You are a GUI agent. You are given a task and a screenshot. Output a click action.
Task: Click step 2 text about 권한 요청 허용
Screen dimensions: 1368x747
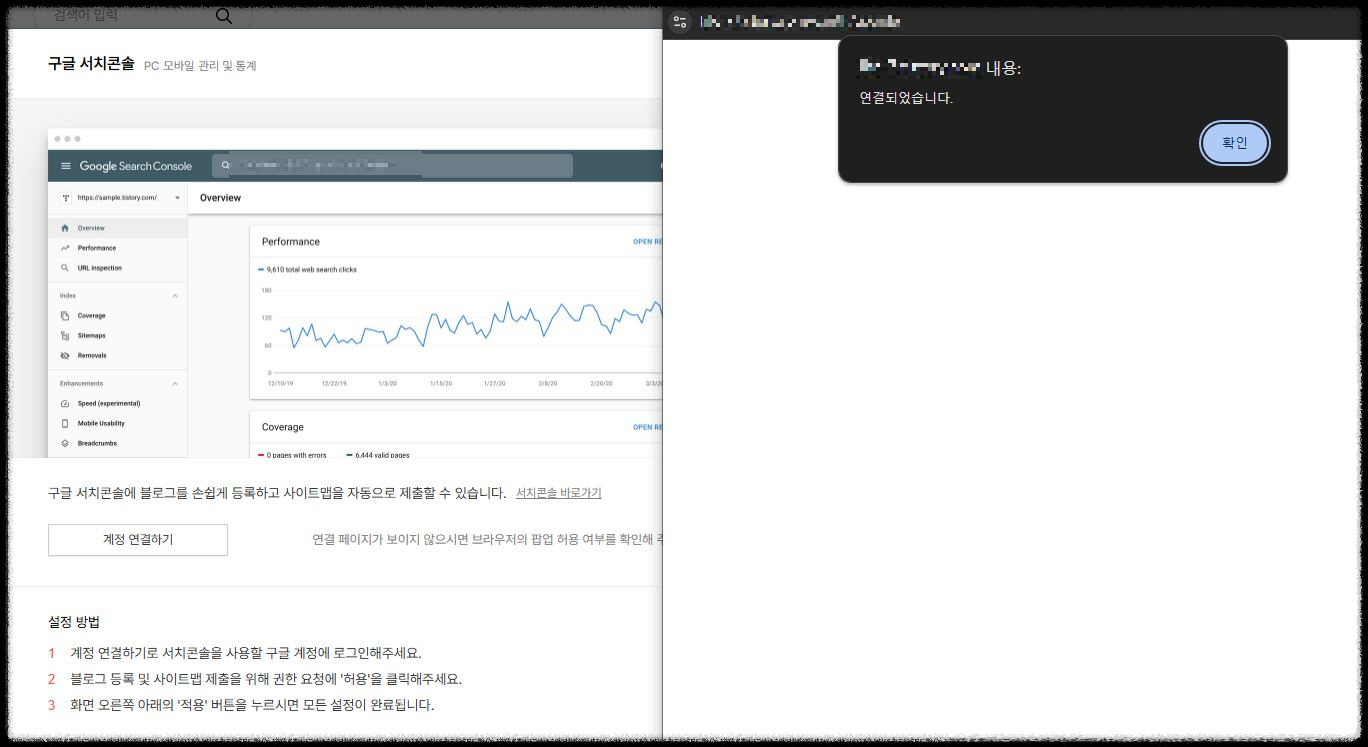click(266, 679)
